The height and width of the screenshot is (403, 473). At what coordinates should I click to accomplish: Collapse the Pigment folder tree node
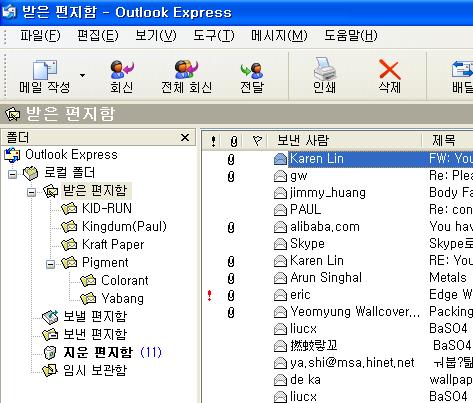click(50, 264)
